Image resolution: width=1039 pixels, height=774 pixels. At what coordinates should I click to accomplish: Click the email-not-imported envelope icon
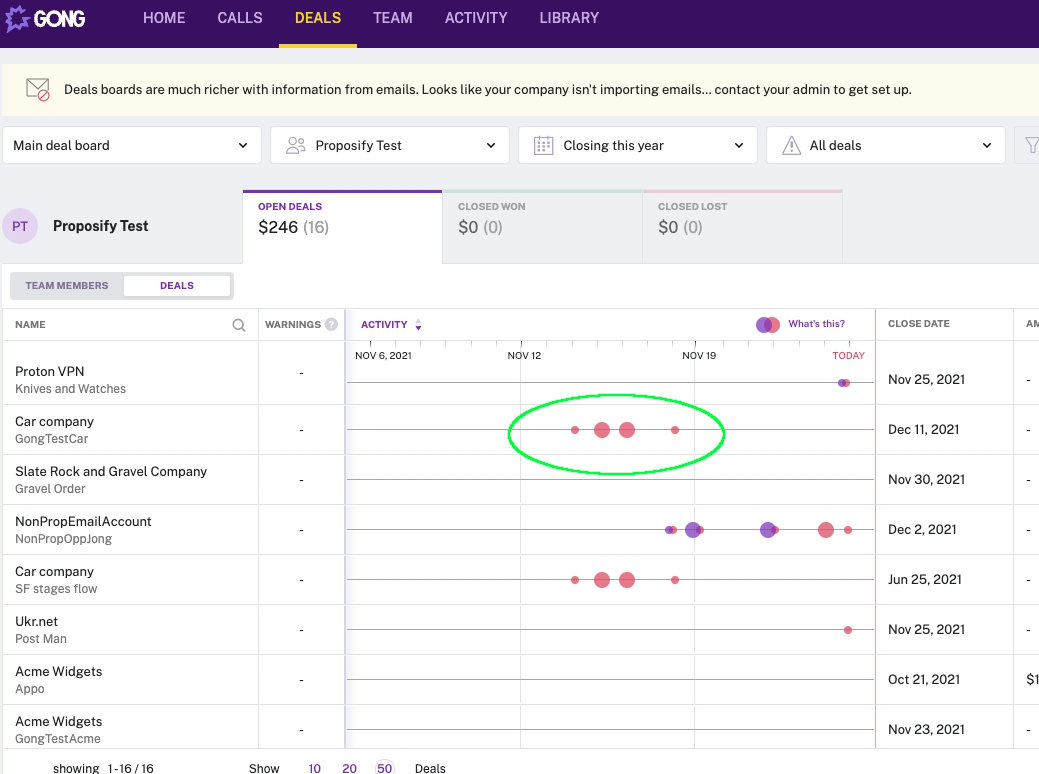click(x=38, y=89)
